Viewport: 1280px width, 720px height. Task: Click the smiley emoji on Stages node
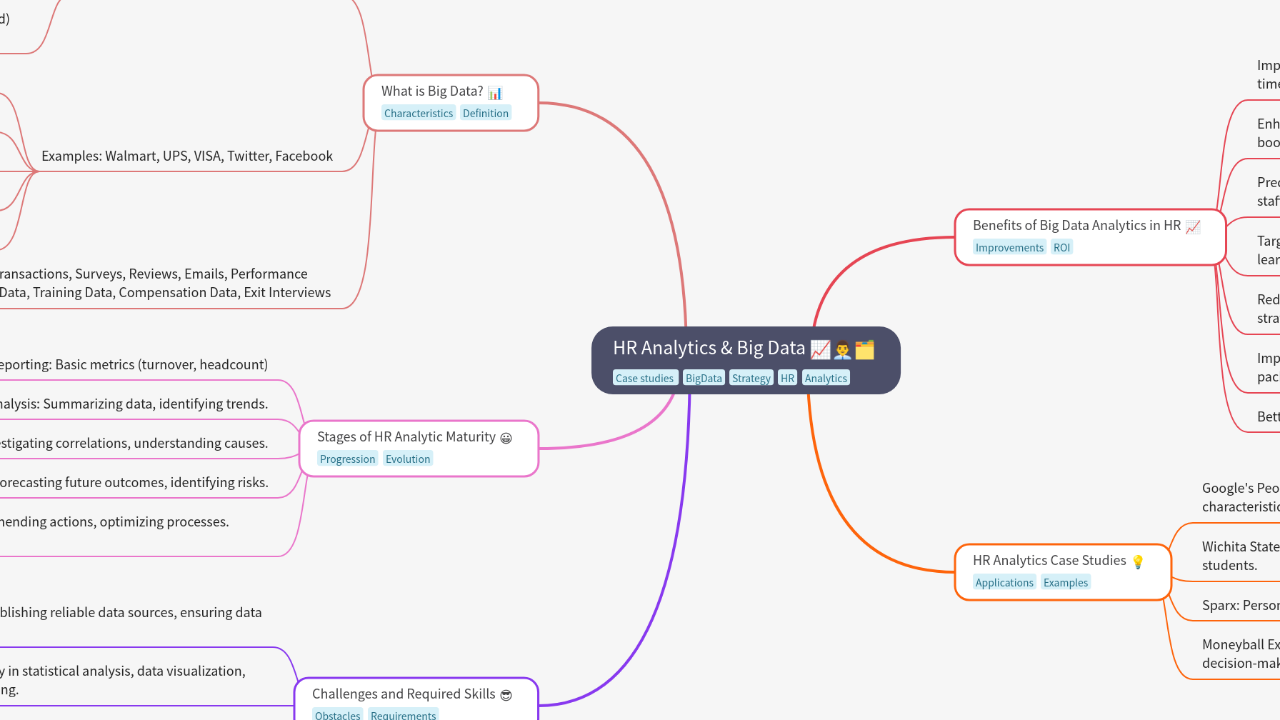(506, 438)
